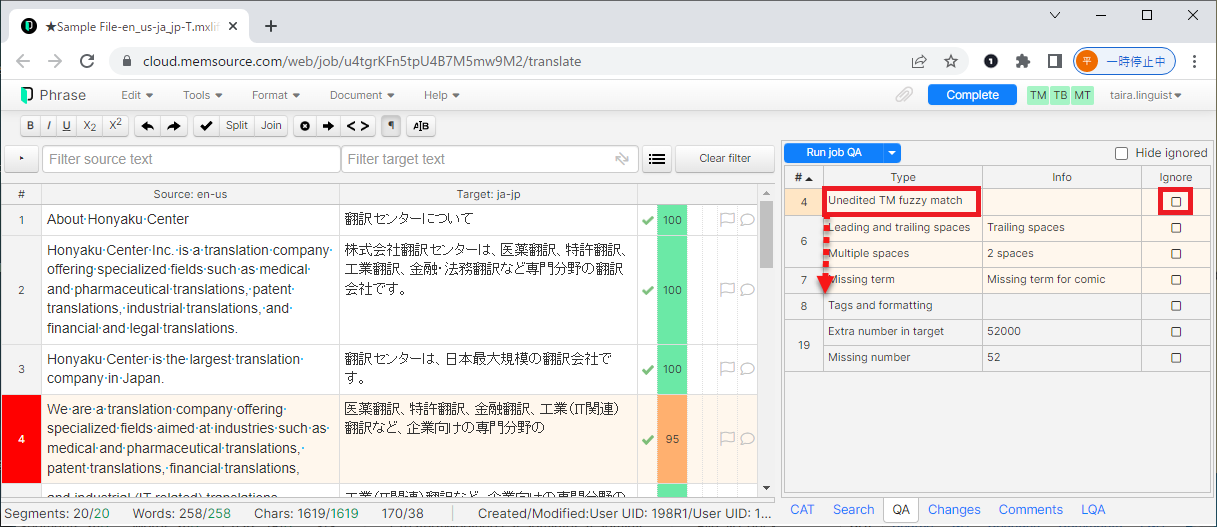Expand the taira.linguist user dropdown
This screenshot has height=527, width=1217.
(1146, 95)
